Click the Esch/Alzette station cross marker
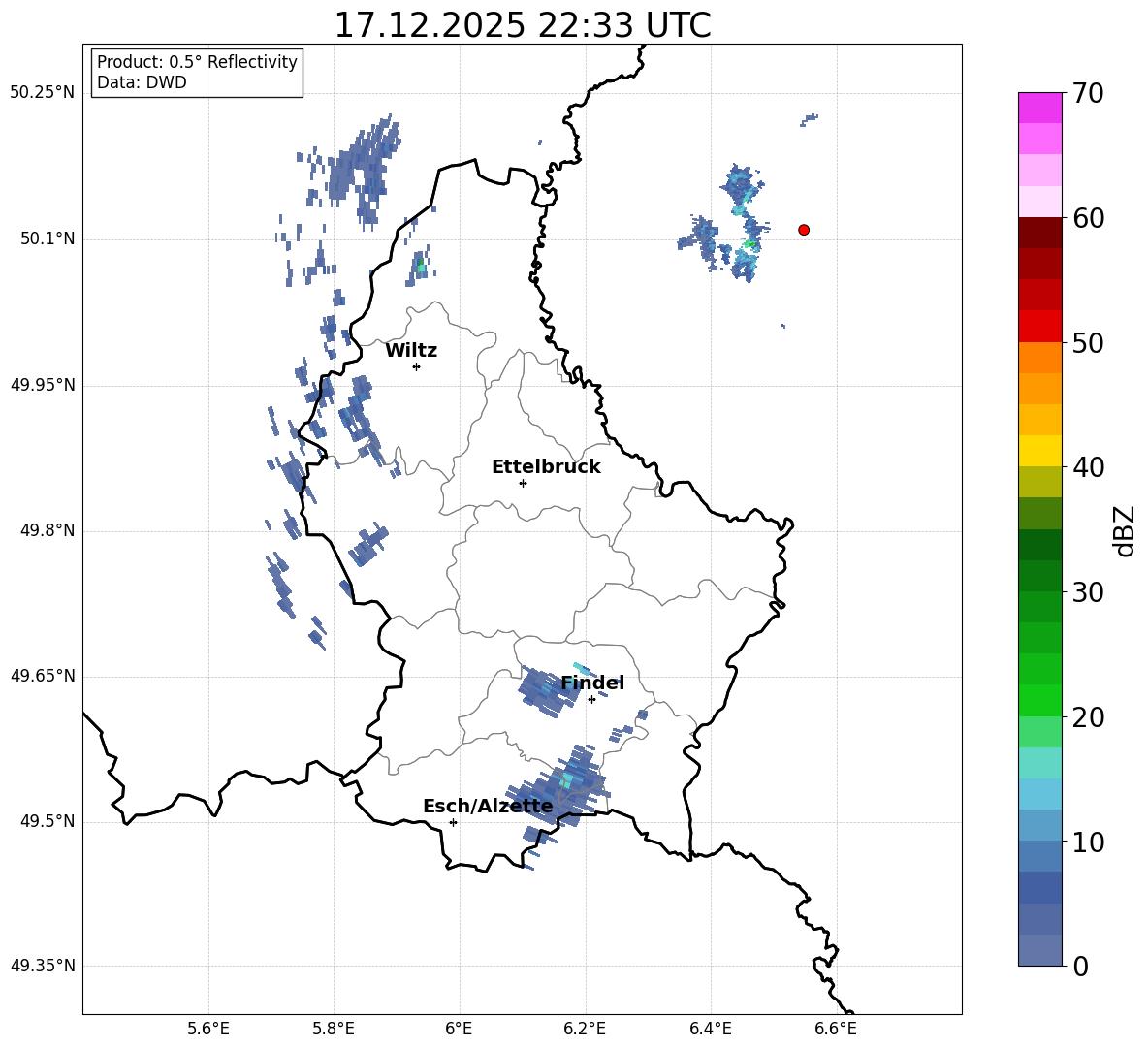Viewport: 1148px width, 1048px height. click(453, 822)
